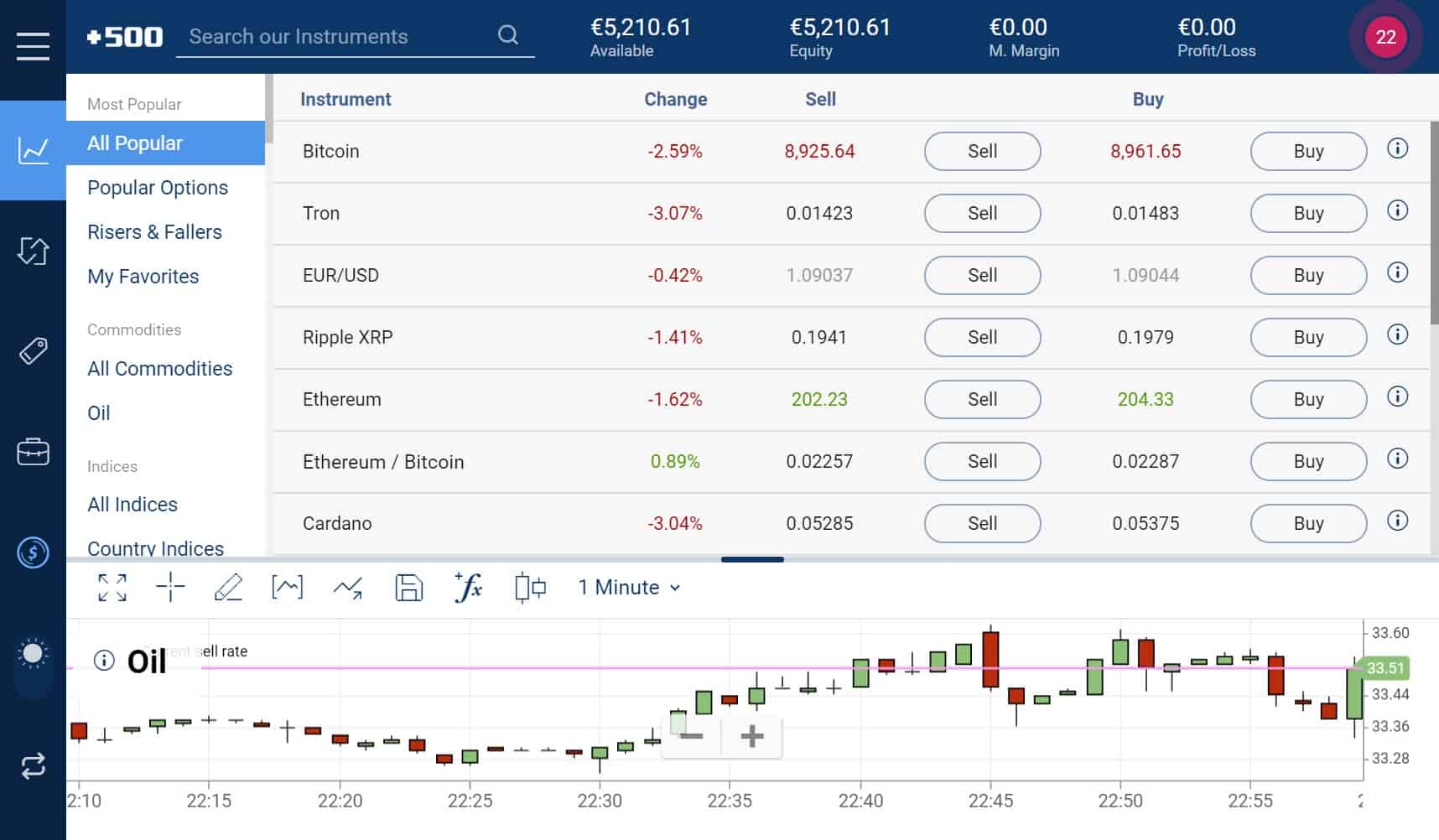The height and width of the screenshot is (840, 1439).
Task: Open the Trade chart icon in sidebar
Action: [33, 150]
